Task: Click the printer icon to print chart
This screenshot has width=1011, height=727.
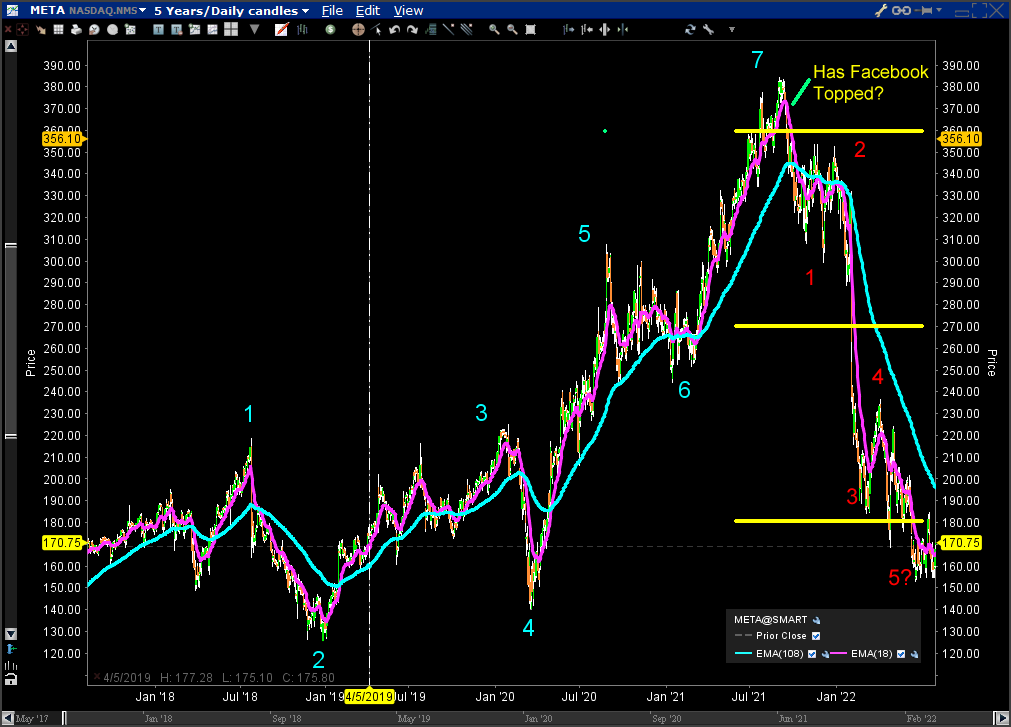Action: click(x=76, y=30)
